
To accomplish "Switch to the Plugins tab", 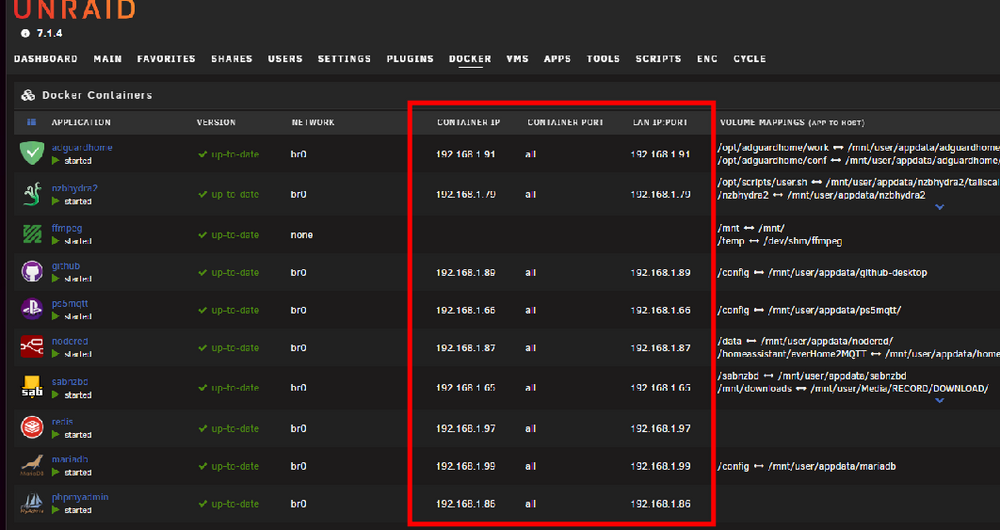I will click(x=410, y=59).
